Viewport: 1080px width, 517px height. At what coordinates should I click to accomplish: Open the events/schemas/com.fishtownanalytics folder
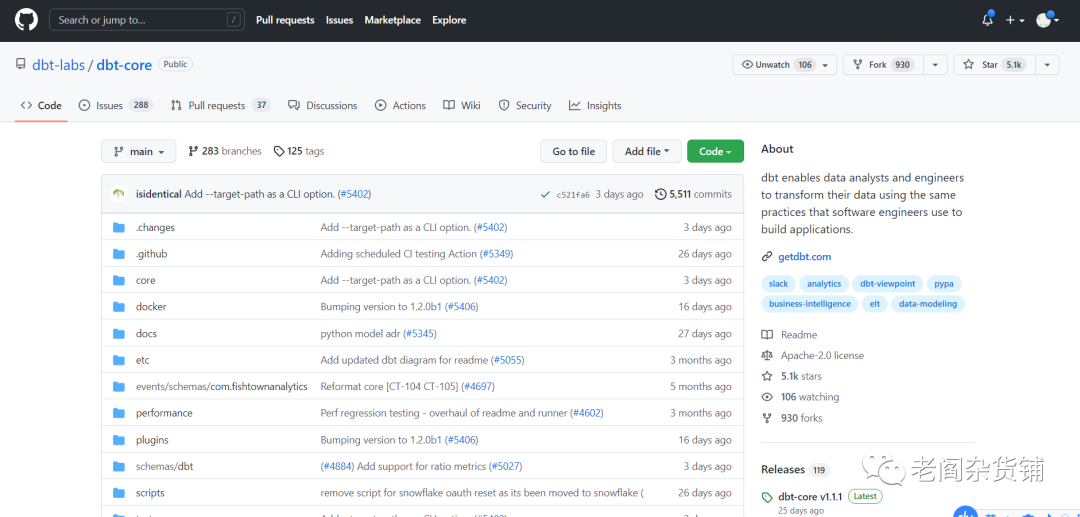[221, 386]
